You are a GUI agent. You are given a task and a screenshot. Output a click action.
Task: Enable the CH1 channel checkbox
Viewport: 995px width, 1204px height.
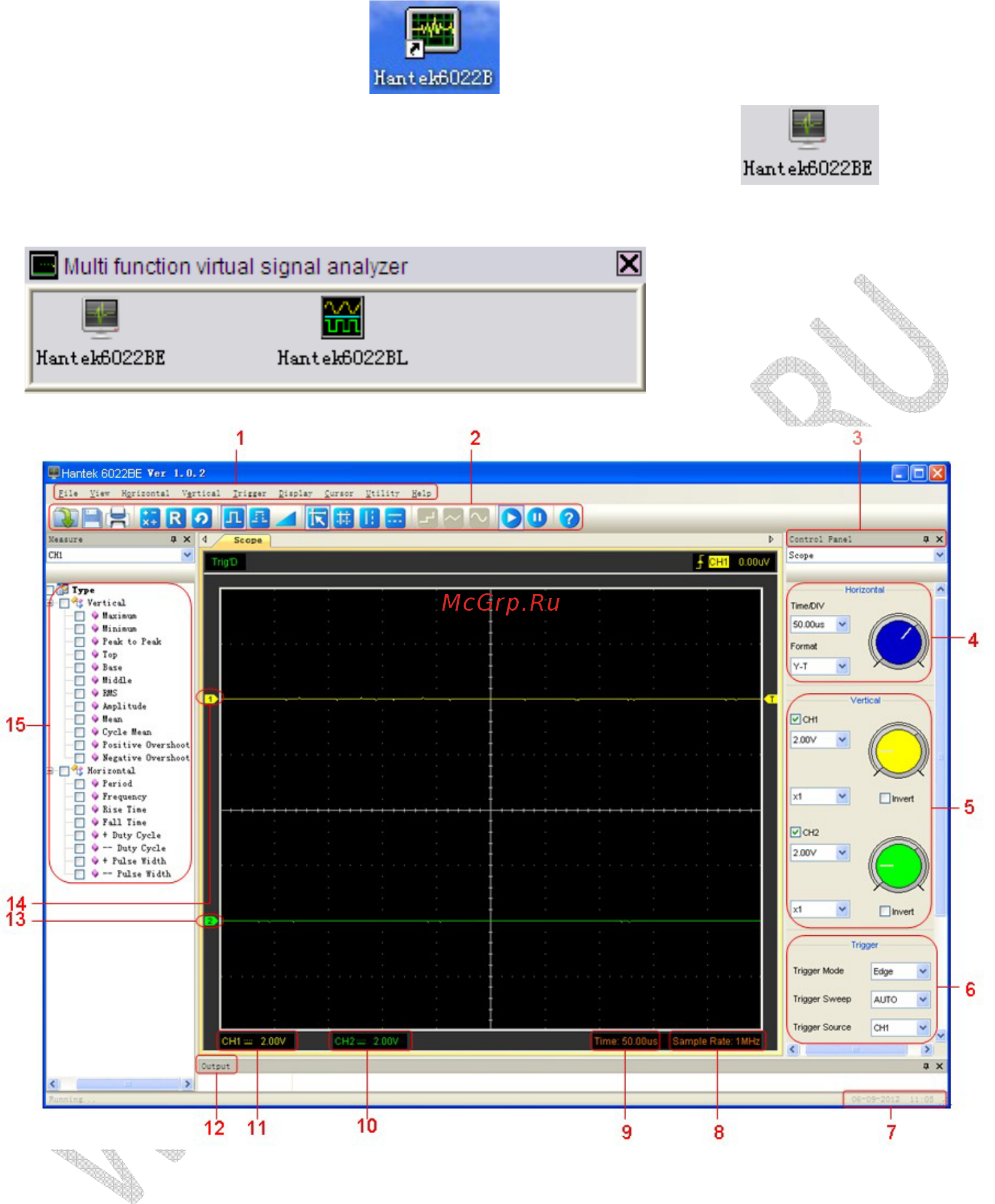pyautogui.click(x=795, y=719)
